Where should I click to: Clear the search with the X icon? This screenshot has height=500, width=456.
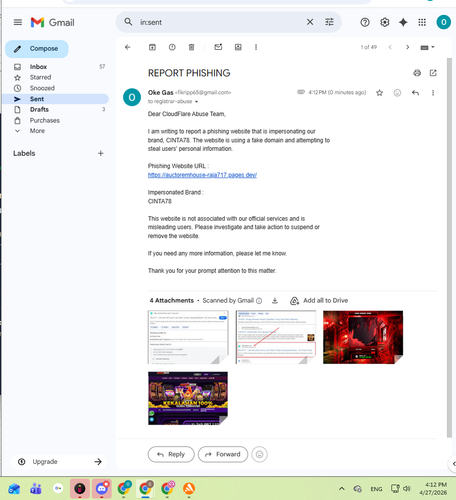(x=310, y=22)
